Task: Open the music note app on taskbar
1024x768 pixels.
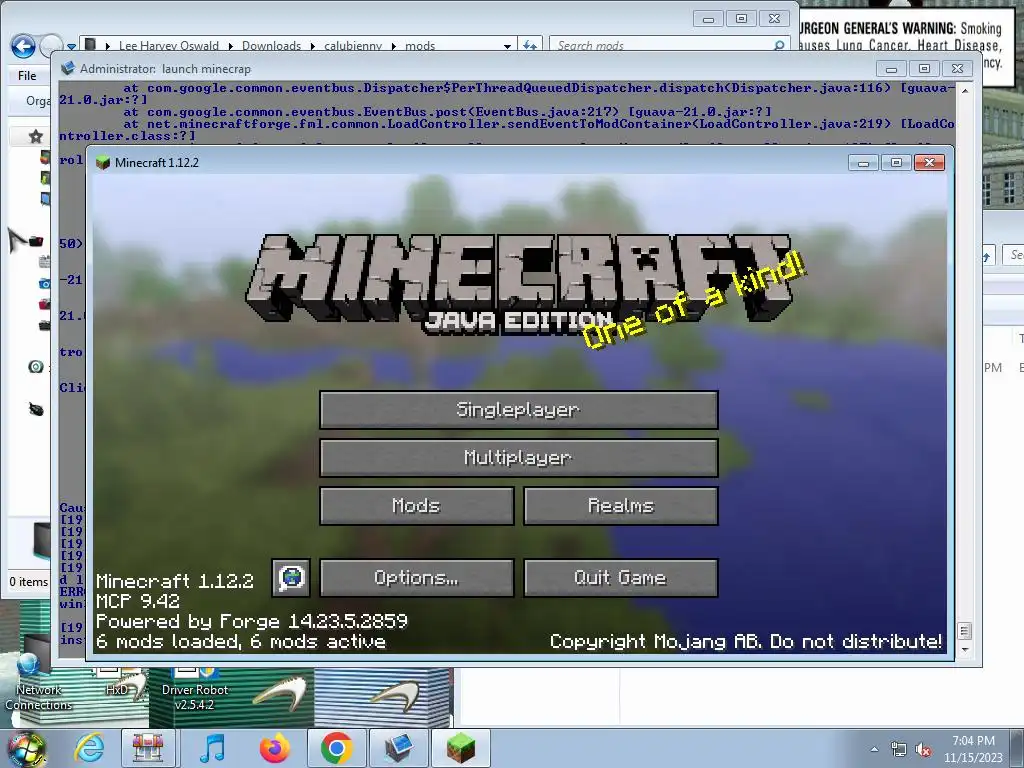Action: click(212, 748)
